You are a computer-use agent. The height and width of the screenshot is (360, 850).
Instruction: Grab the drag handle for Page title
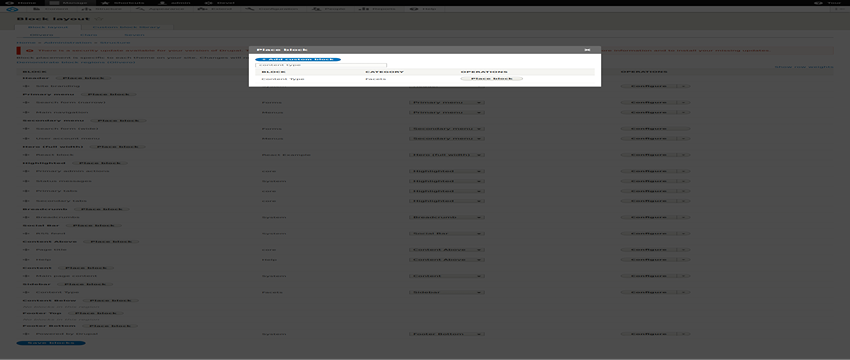26,250
